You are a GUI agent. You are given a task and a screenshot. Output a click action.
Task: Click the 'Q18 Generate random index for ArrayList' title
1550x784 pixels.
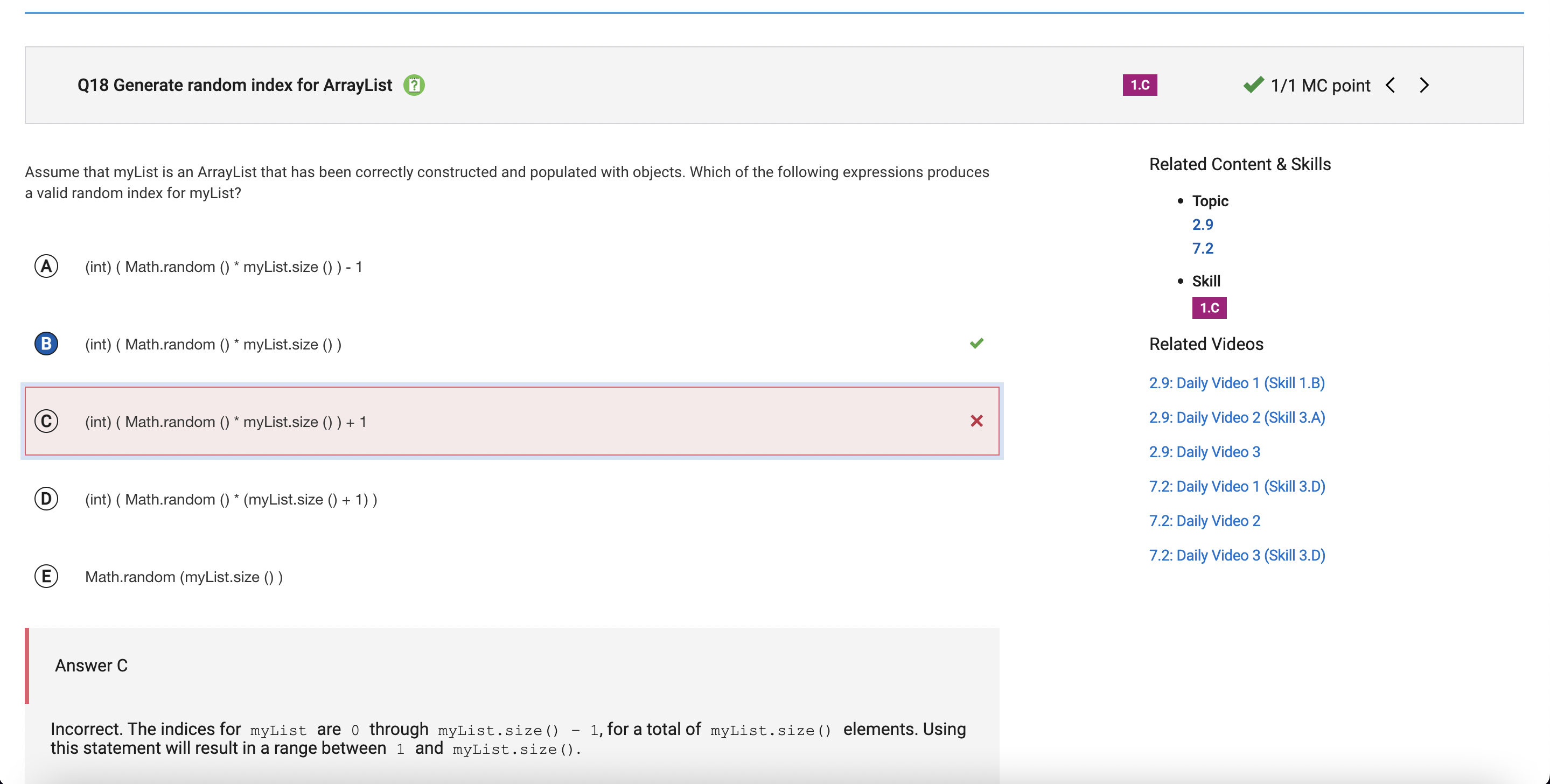tap(235, 85)
